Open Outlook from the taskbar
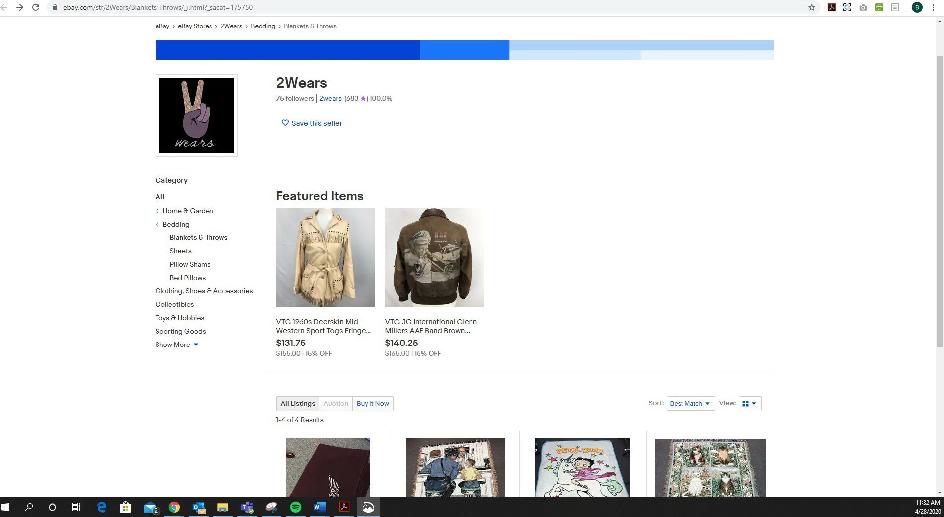 199,507
